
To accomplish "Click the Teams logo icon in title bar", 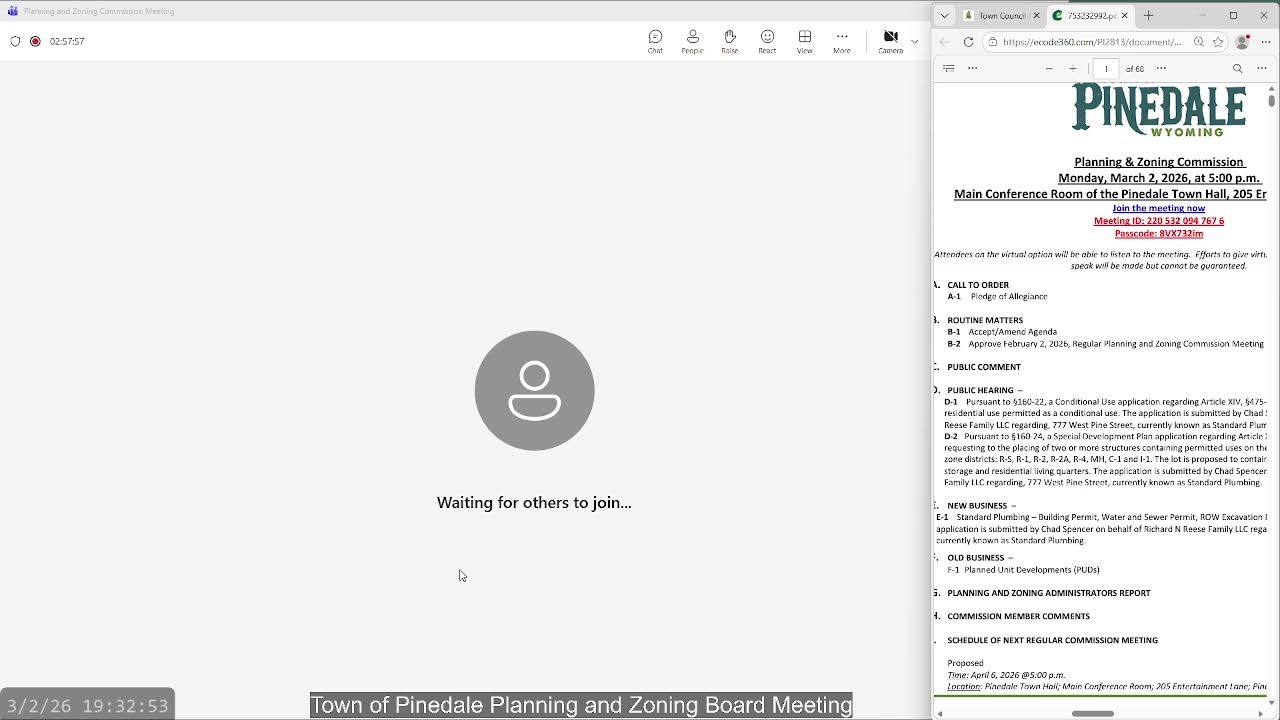I will 12,11.
